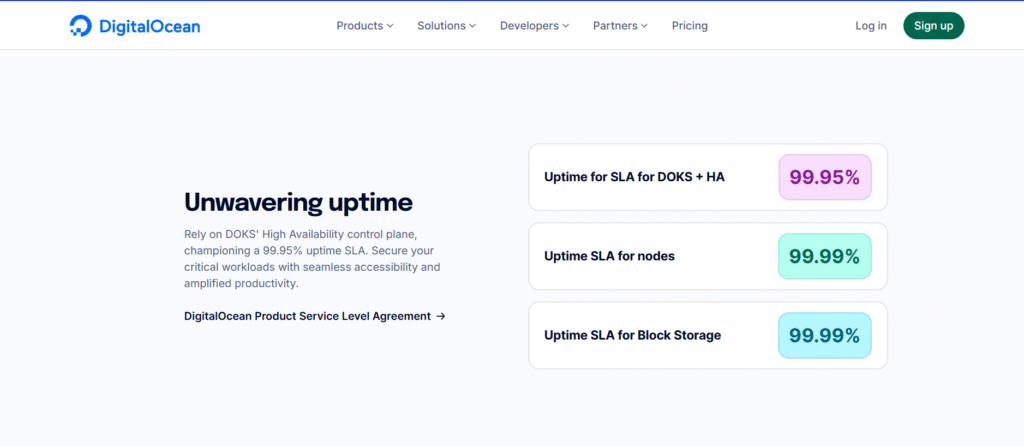This screenshot has height=446, width=1024.
Task: Expand the Developers dropdown chevron
Action: (566, 26)
